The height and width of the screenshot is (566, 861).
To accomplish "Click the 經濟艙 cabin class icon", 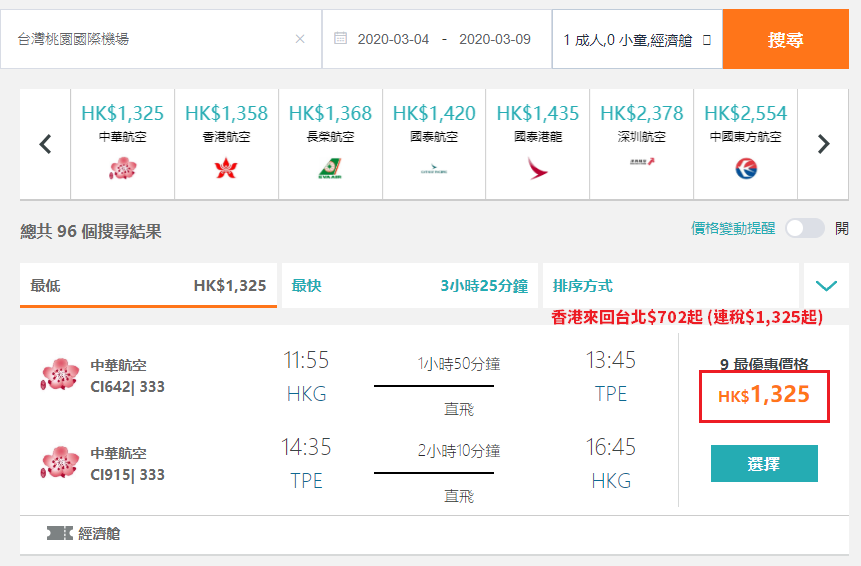I will pos(60,533).
